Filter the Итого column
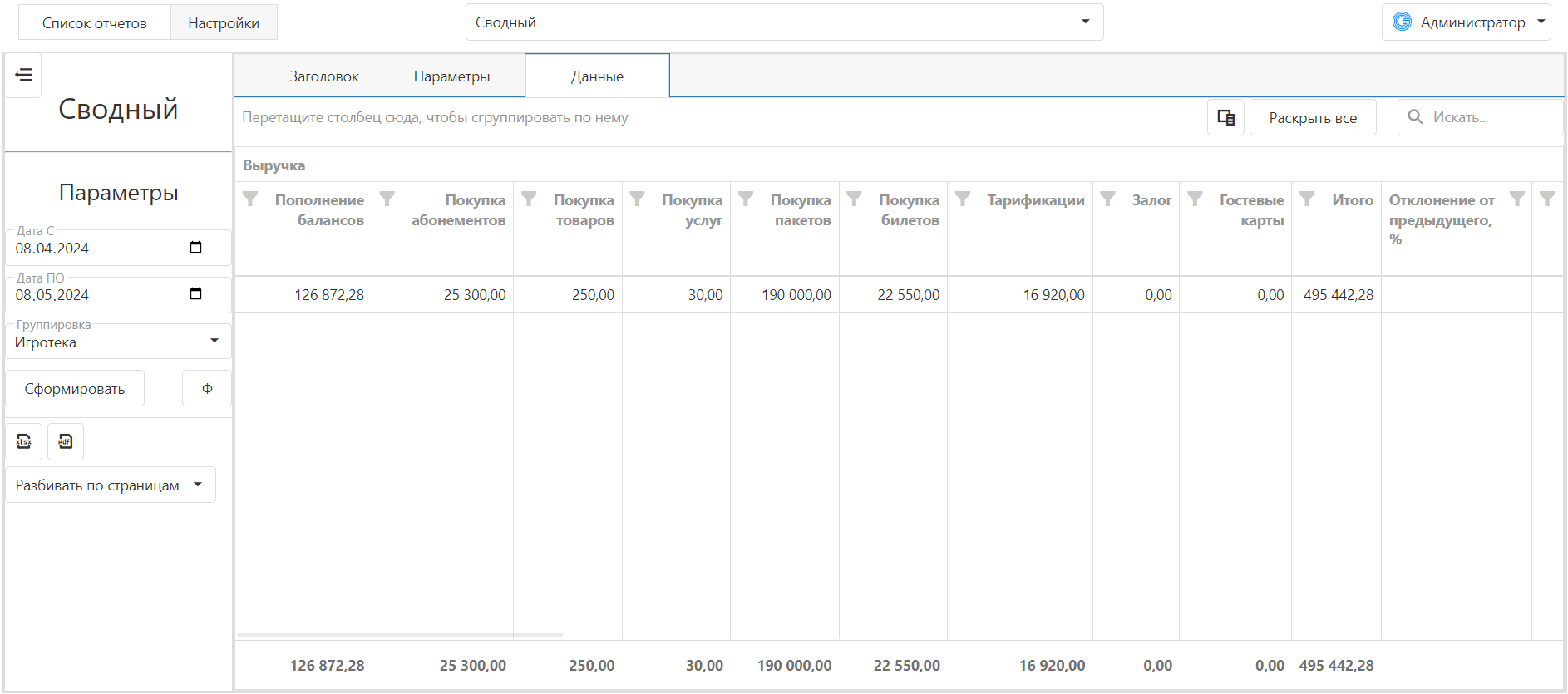 point(1307,199)
